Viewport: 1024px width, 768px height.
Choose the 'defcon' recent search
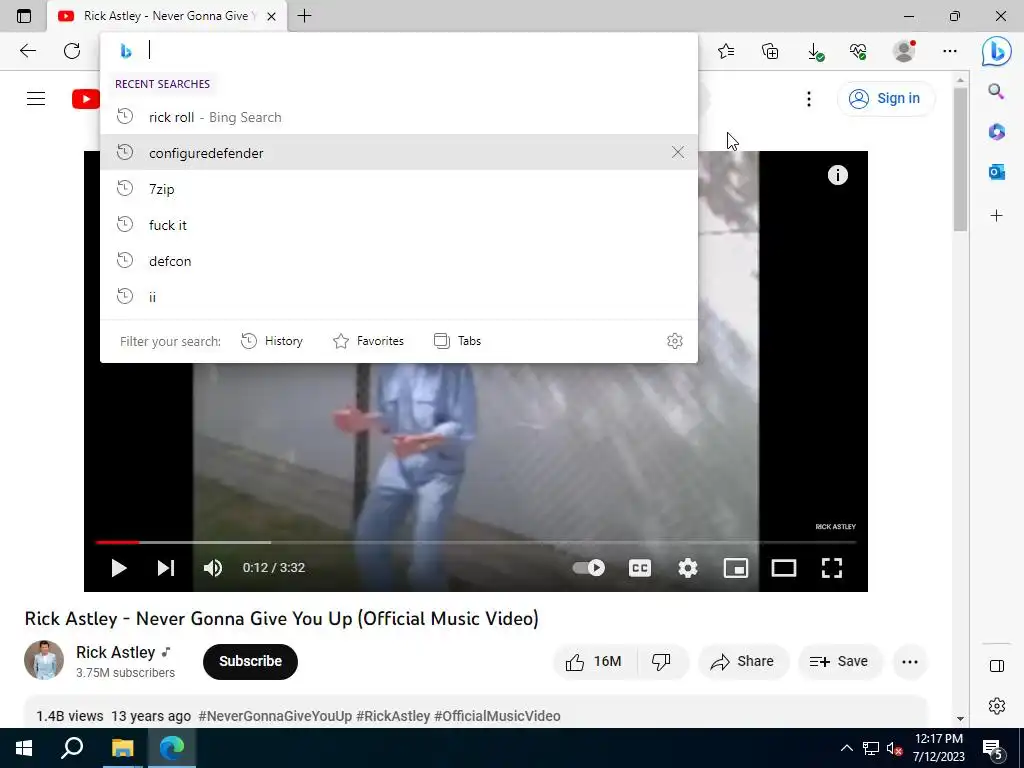coord(399,261)
